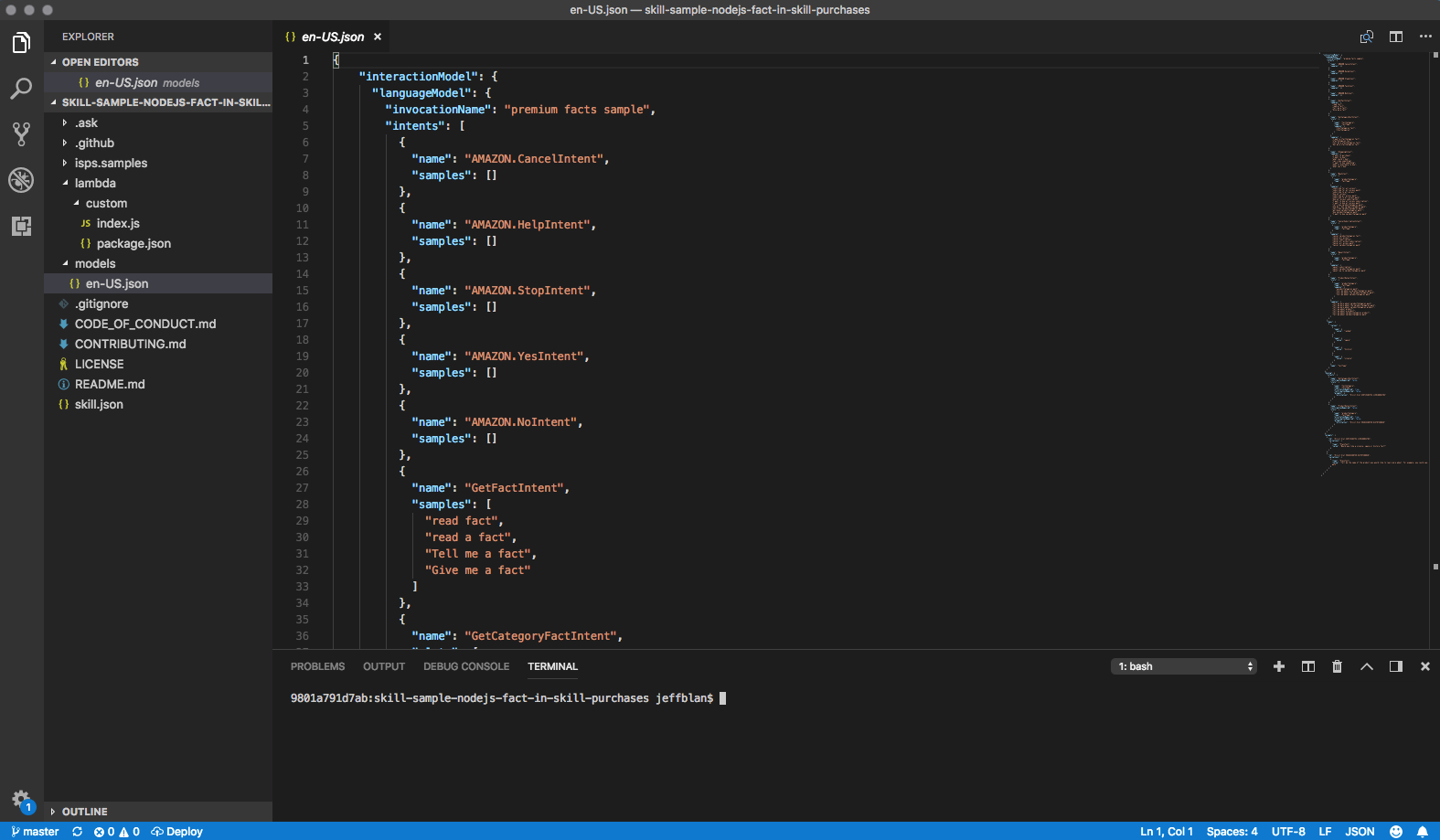Switch to the Problems tab
1440x840 pixels.
(317, 666)
